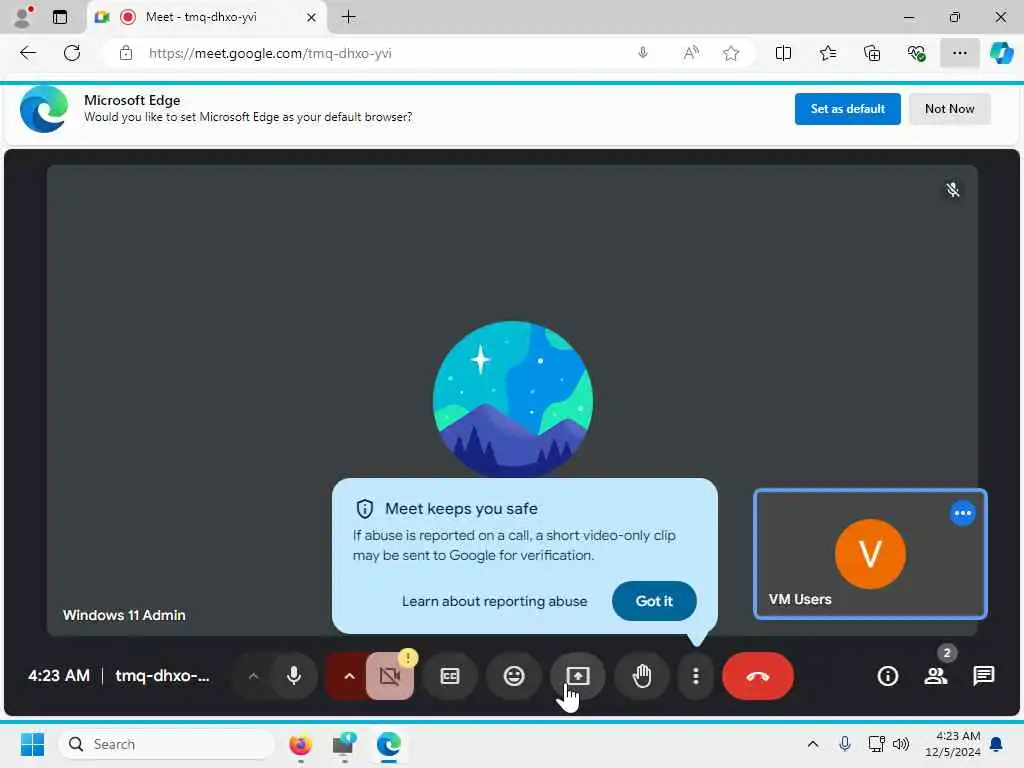
Task: Open the Favorites list icon
Action: (827, 53)
